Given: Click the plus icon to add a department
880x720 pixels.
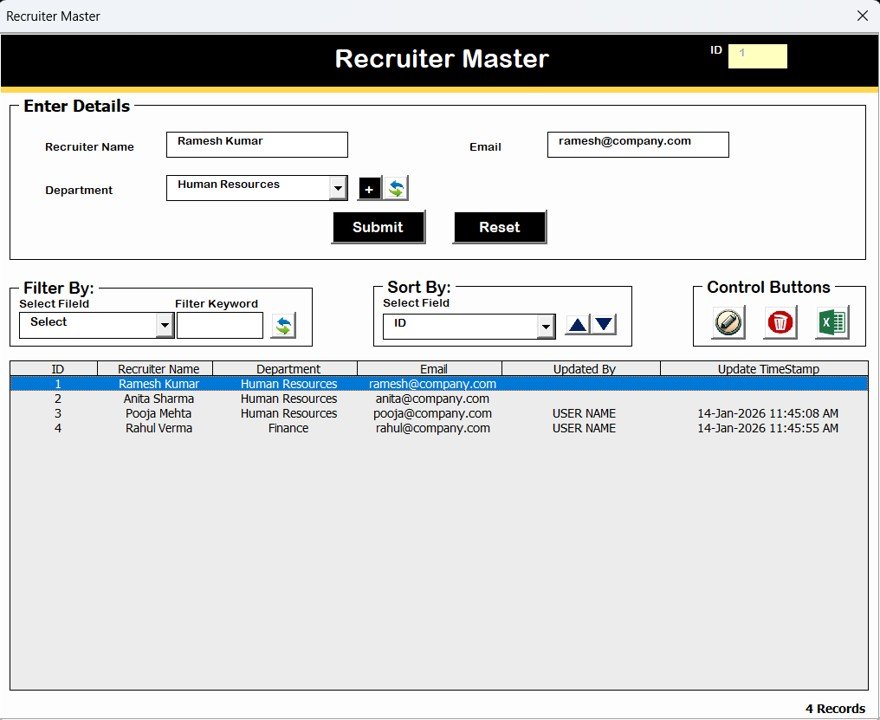Looking at the screenshot, I should (369, 188).
